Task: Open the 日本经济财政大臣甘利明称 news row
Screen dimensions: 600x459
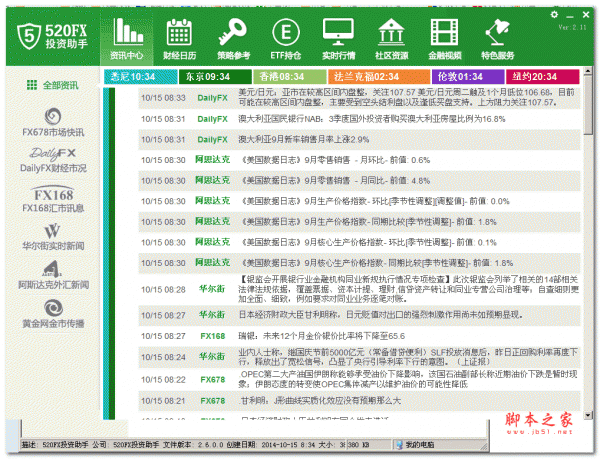Action: (359, 315)
